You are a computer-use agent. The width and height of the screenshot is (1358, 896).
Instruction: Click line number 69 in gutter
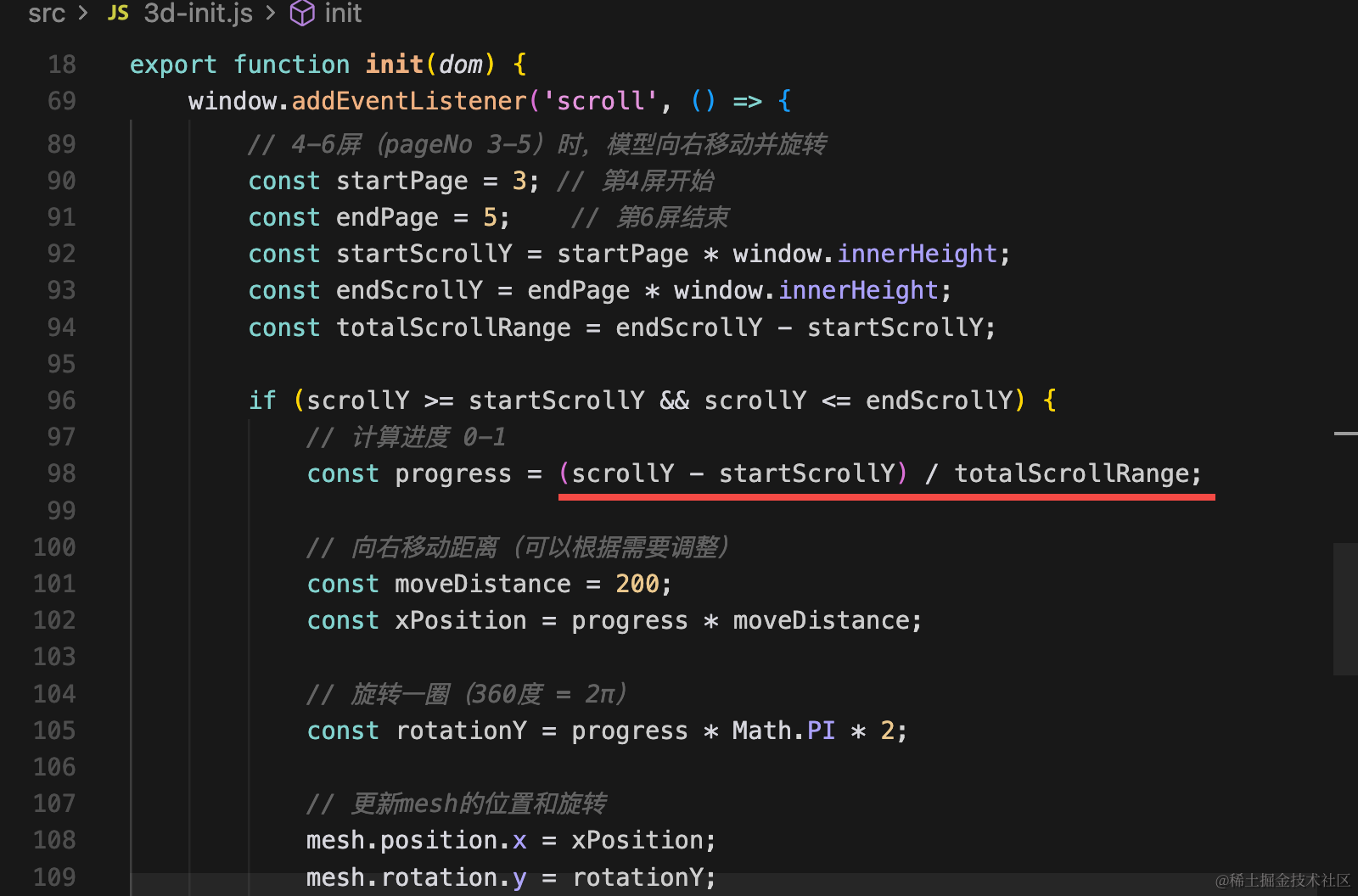point(62,101)
